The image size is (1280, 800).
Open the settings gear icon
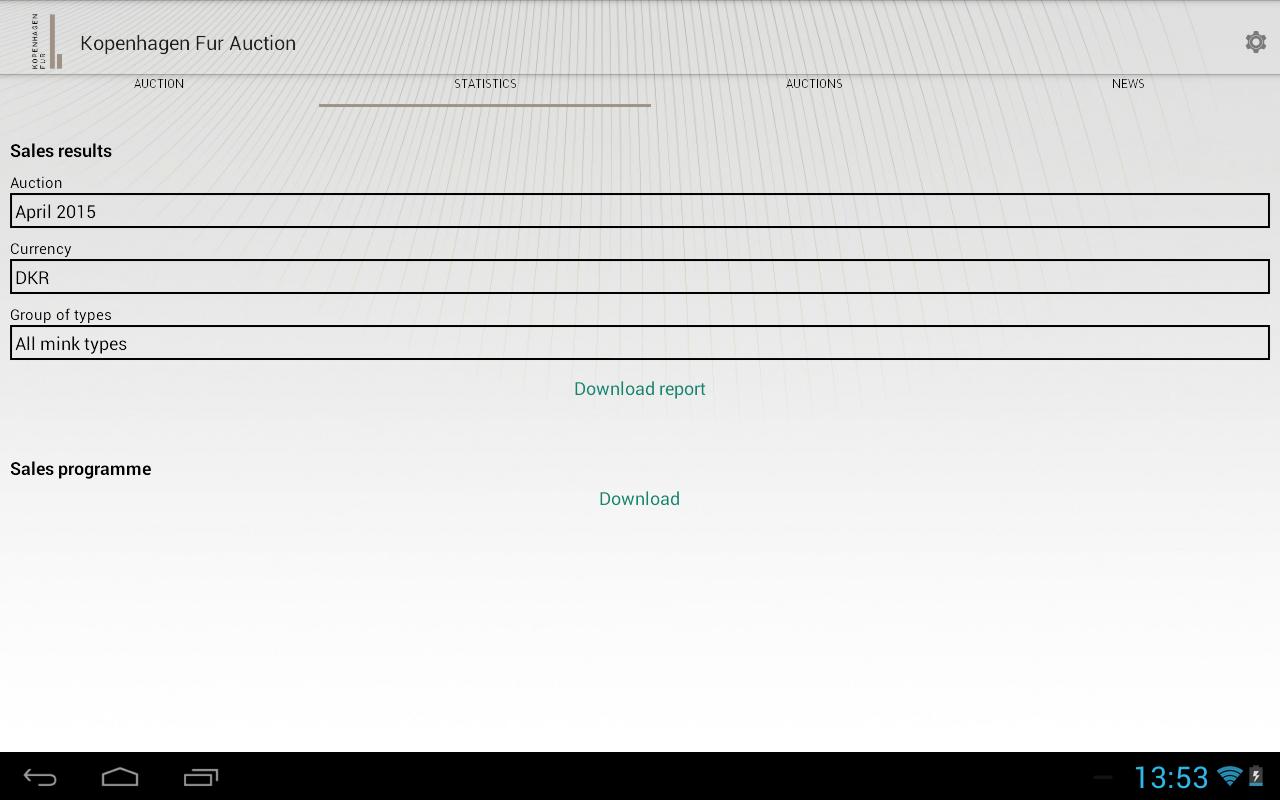[1255, 42]
